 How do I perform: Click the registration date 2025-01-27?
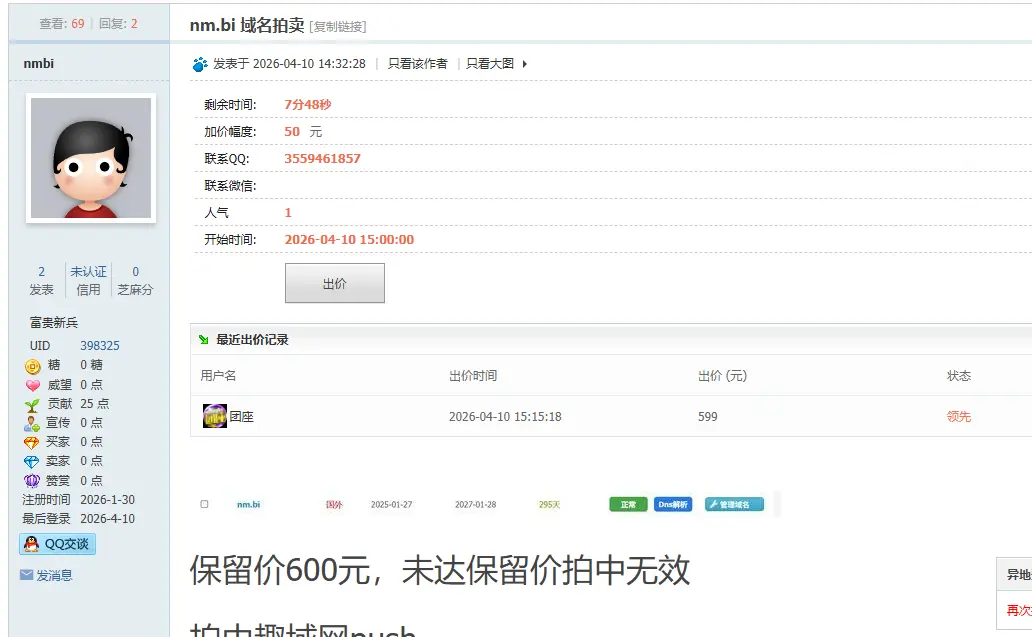point(391,505)
